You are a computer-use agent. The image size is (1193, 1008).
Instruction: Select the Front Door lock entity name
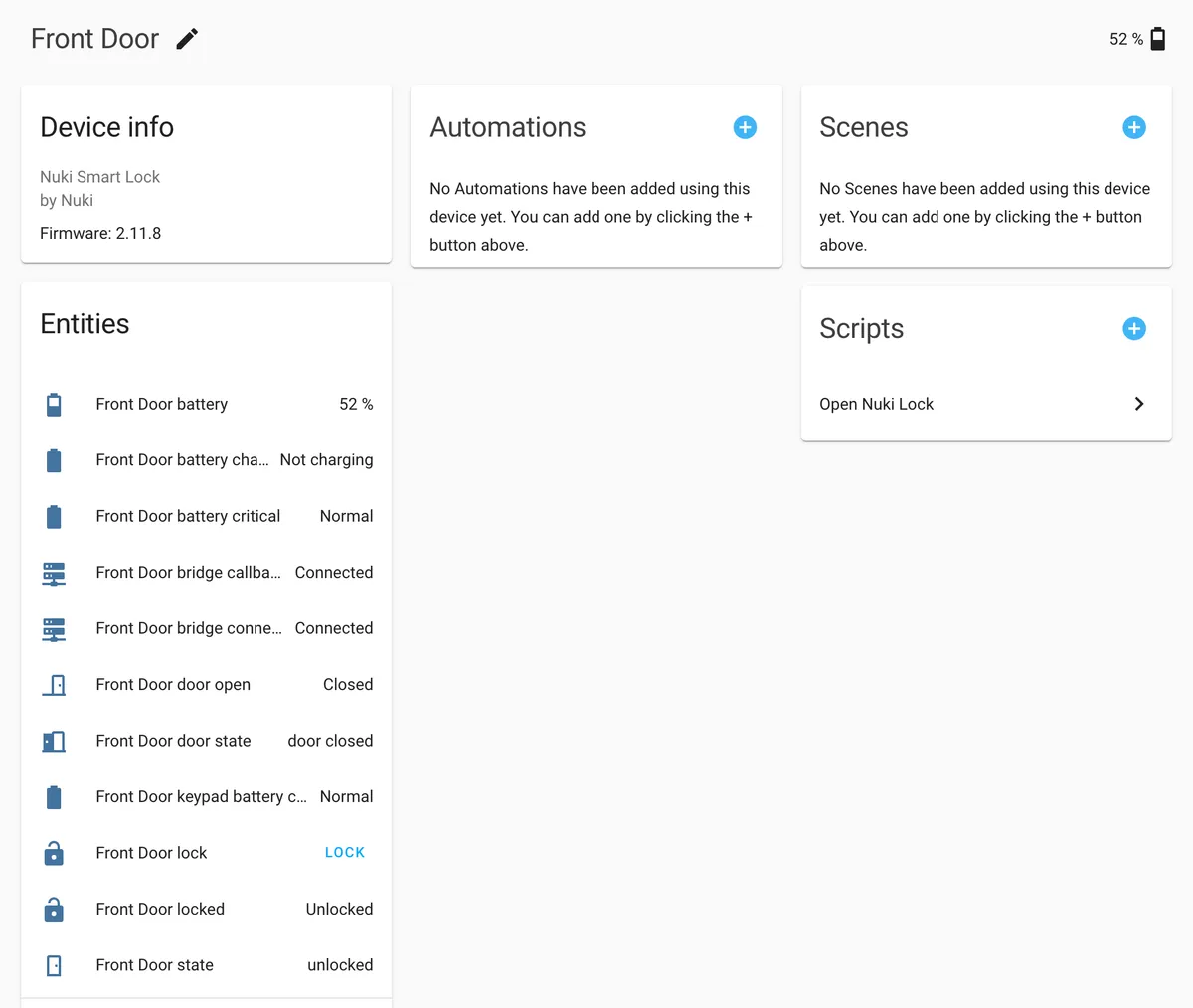[x=151, y=853]
